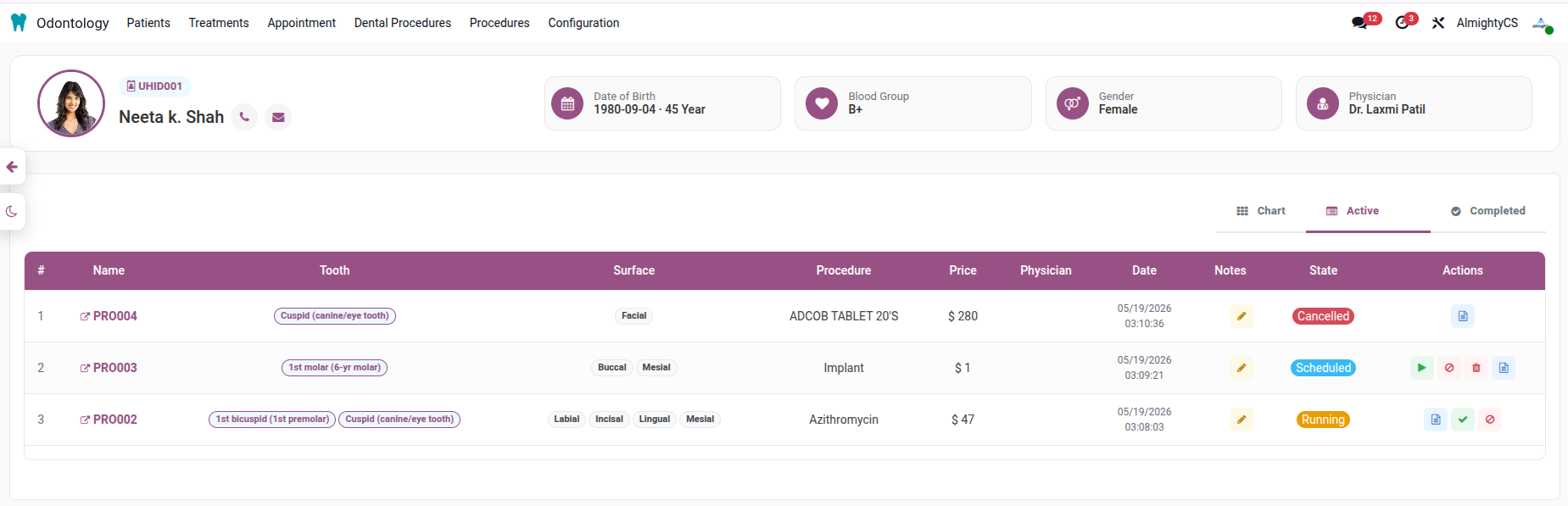Mark PRO002 done with green checkmark icon

[x=1463, y=420]
